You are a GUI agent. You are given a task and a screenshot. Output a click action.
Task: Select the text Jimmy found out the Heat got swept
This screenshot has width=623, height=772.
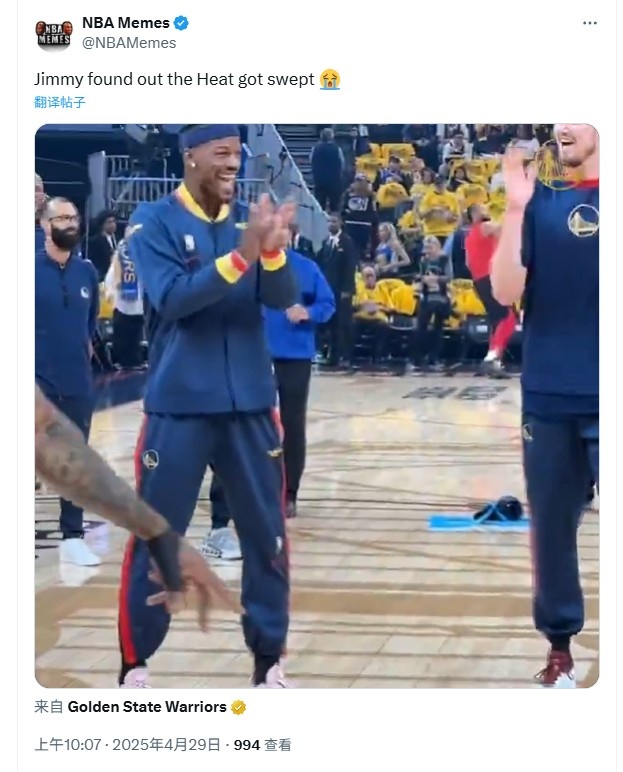(174, 79)
